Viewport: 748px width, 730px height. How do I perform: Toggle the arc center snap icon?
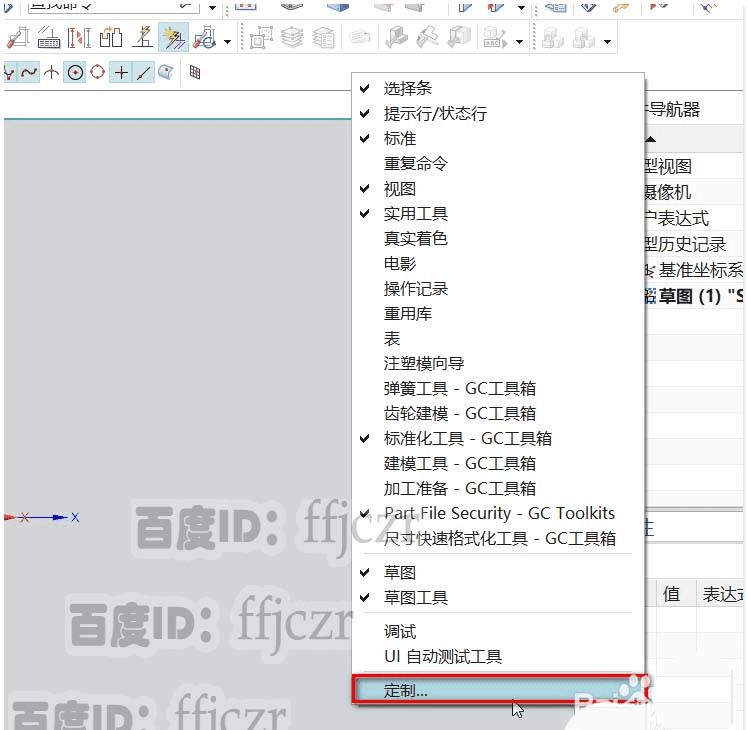click(75, 73)
